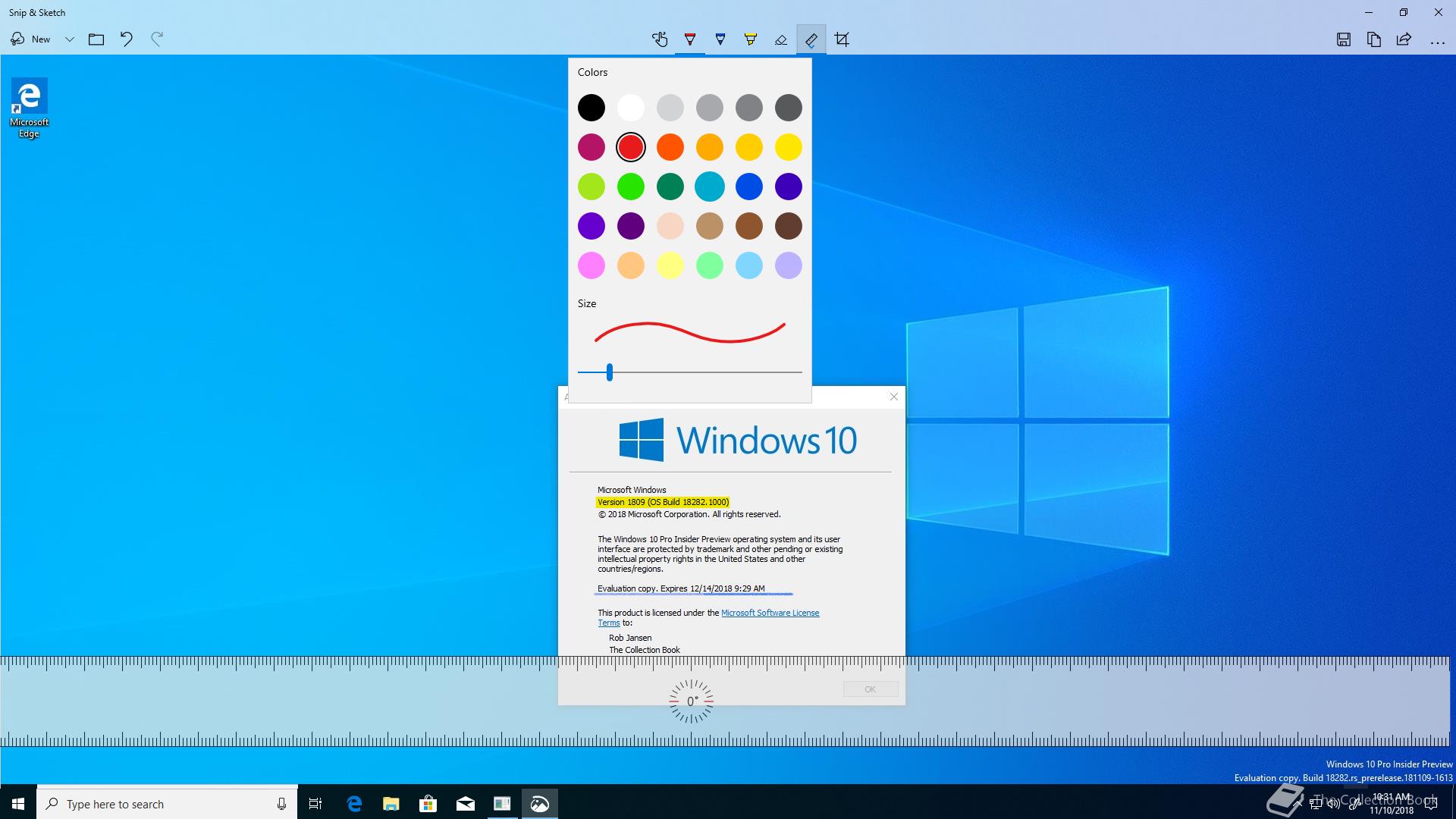
Task: Open the See more ellipsis menu
Action: click(1437, 42)
